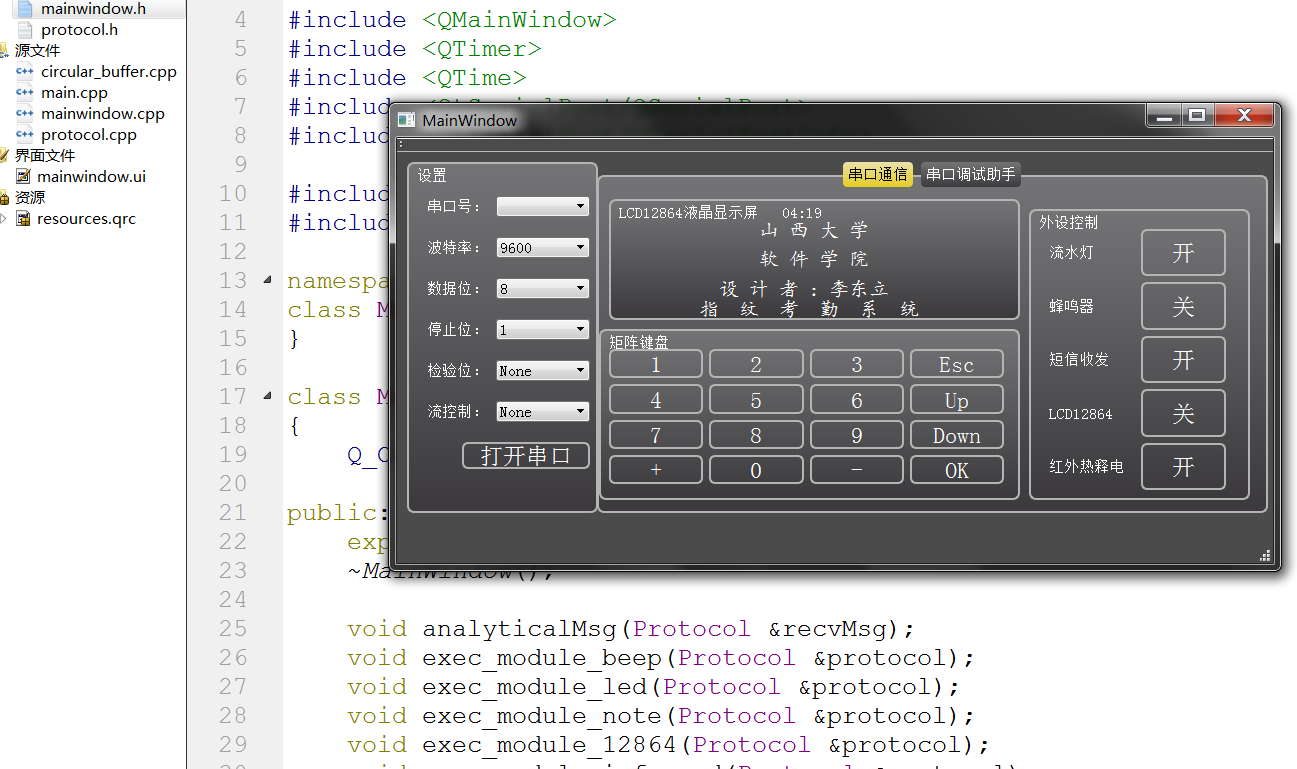The image size is (1297, 769).
Task: Select resources.qrc in the project tree
Action: (x=86, y=219)
